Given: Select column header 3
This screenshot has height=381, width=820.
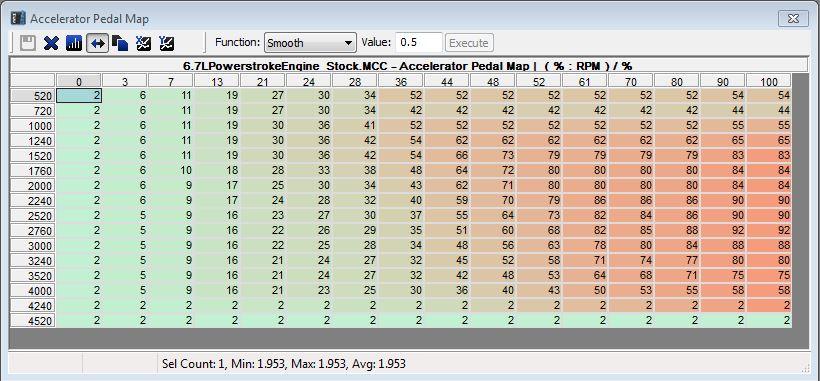Looking at the screenshot, I should coord(124,81).
